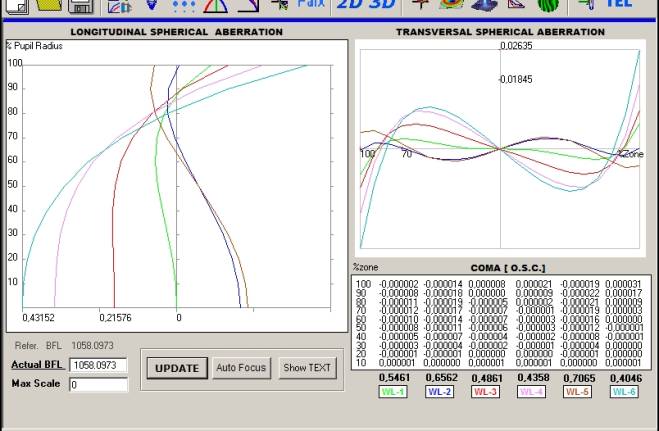Click the % Pupil Radius axis label

[x=34, y=46]
